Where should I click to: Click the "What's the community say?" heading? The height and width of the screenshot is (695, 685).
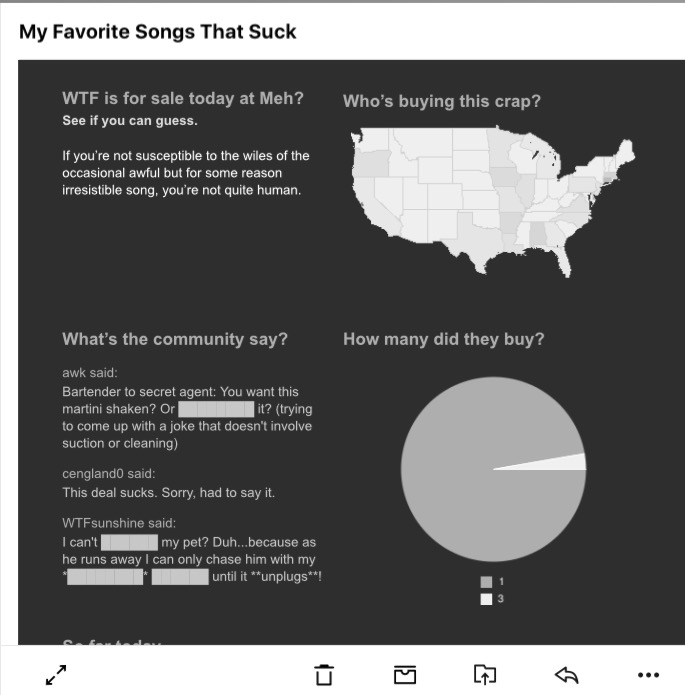175,339
